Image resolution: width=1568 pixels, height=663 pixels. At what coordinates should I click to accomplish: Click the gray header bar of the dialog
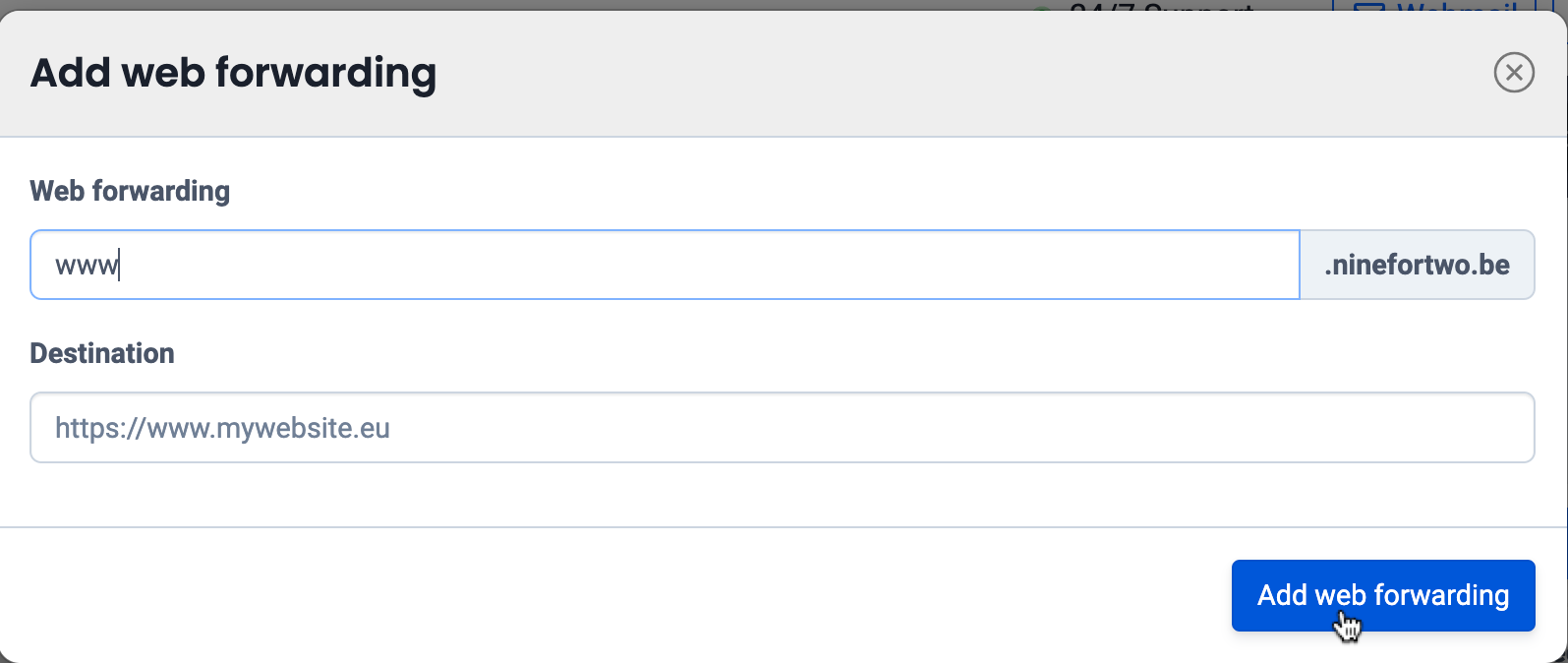885,74
